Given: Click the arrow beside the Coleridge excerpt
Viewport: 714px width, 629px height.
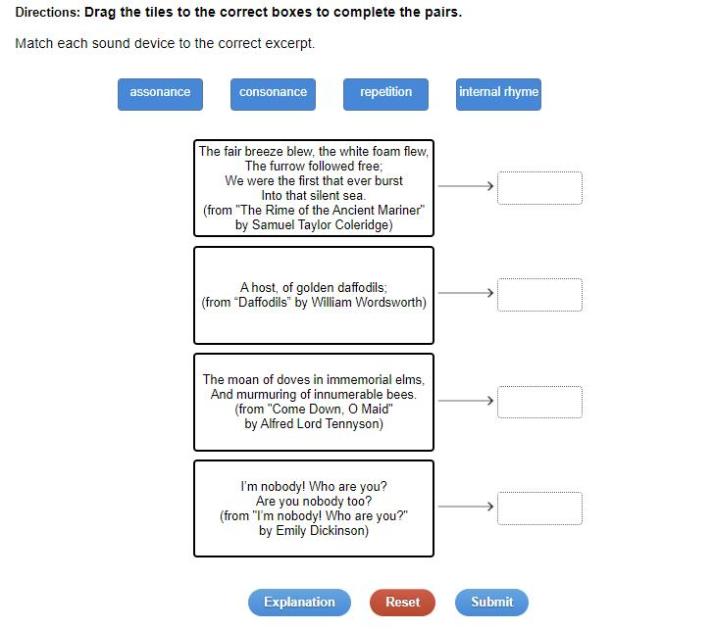Looking at the screenshot, I should click(x=466, y=186).
